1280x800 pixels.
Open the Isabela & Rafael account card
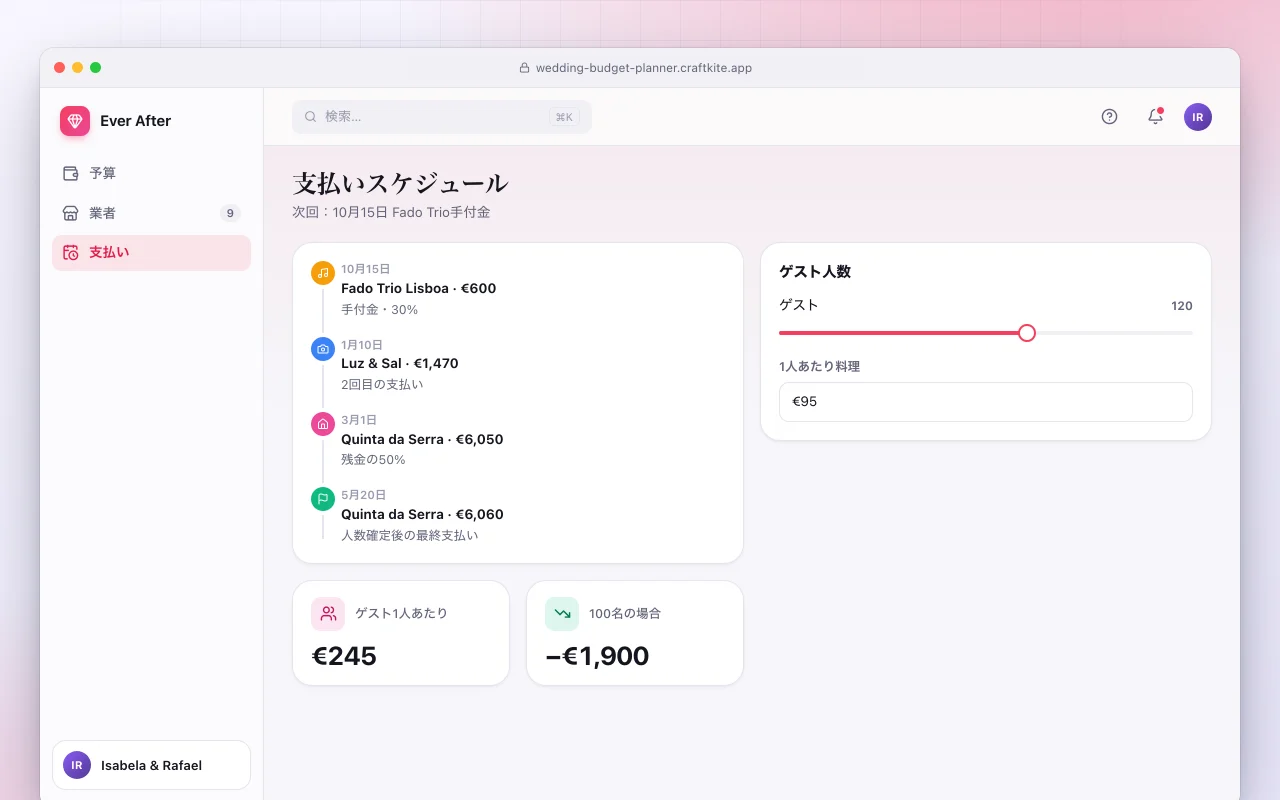click(x=151, y=765)
